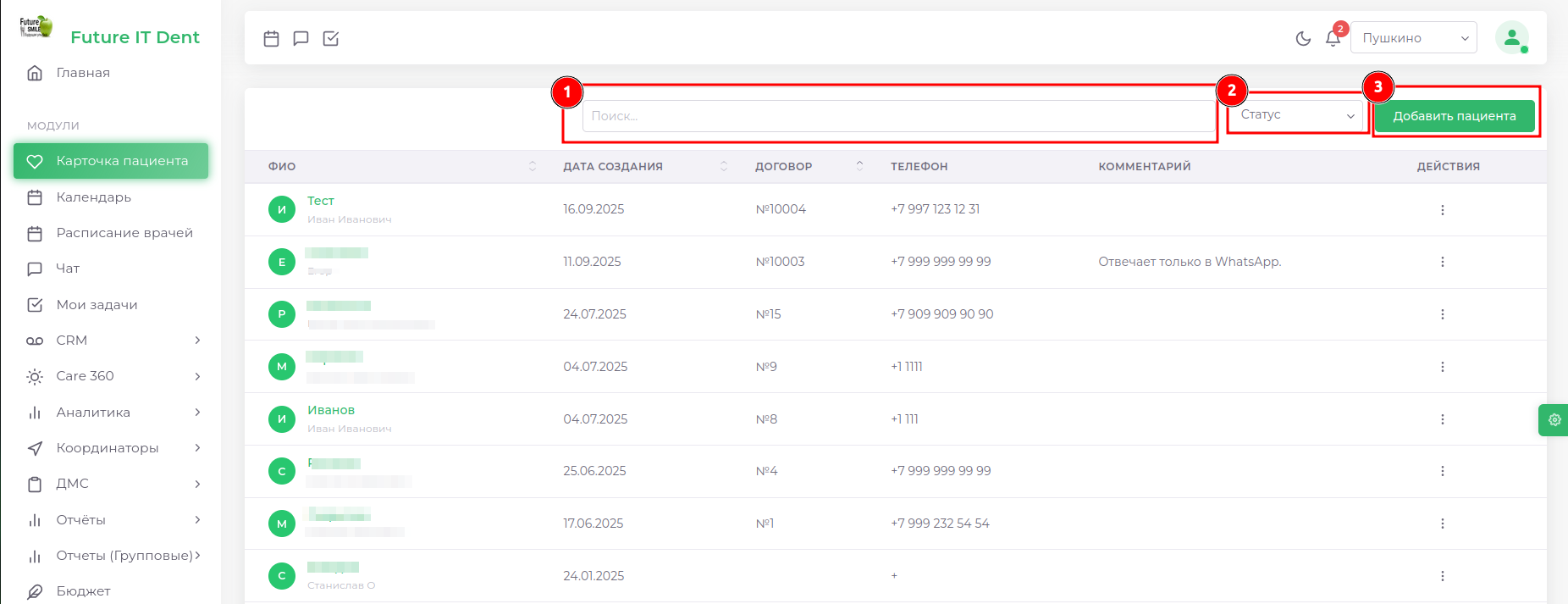Screen dimensions: 1568x604
Task: Open actions menu for contract №10003 row
Action: tap(1442, 262)
